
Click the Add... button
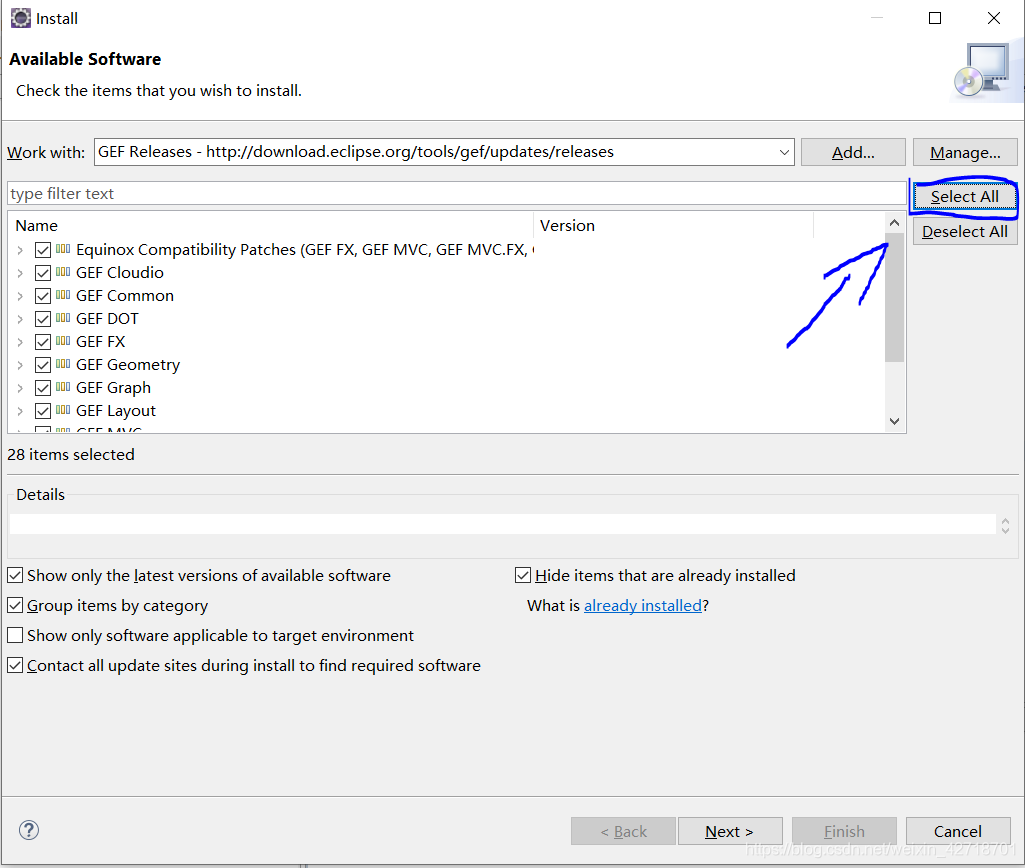[x=853, y=152]
